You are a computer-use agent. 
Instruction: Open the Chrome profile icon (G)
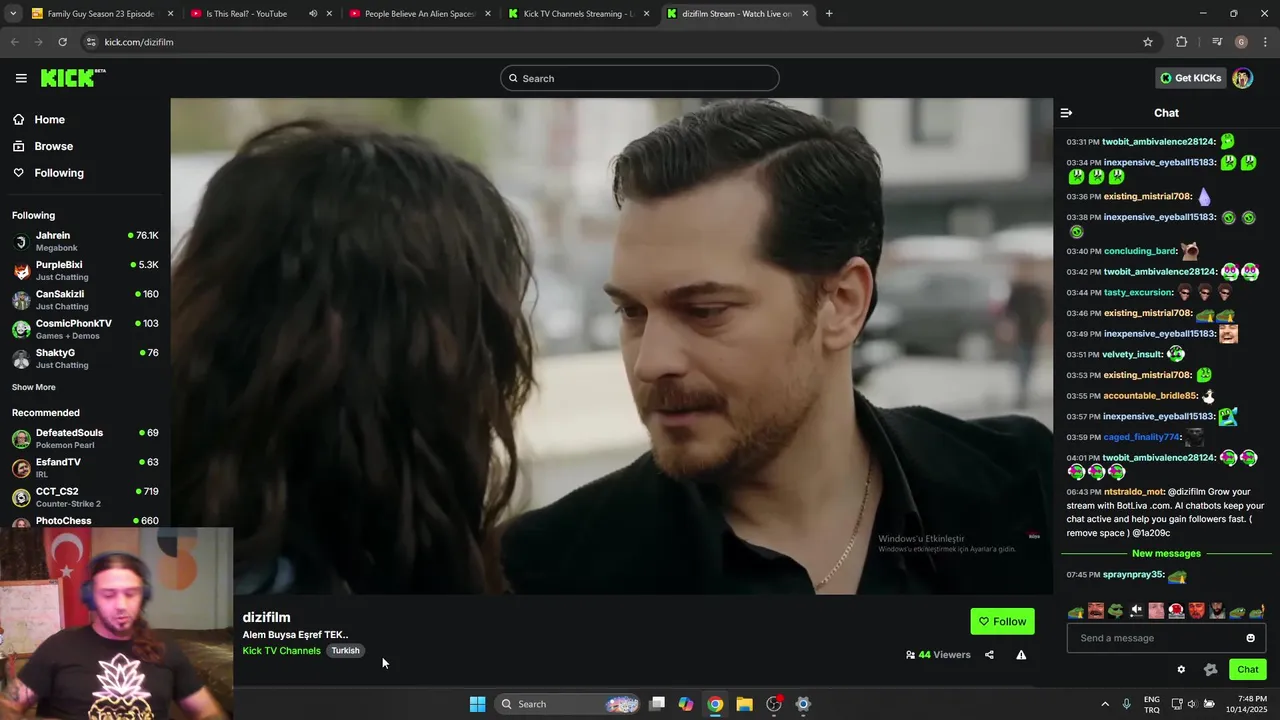tap(1241, 42)
